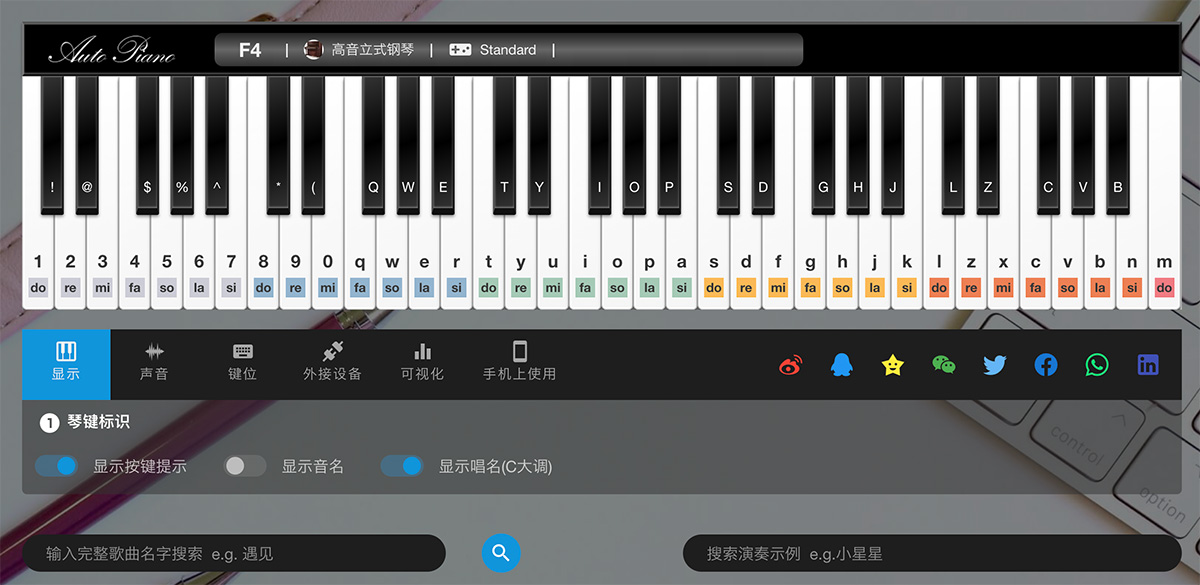This screenshot has width=1200, height=585.
Task: Switch to the 声音 tab
Action: 154,362
